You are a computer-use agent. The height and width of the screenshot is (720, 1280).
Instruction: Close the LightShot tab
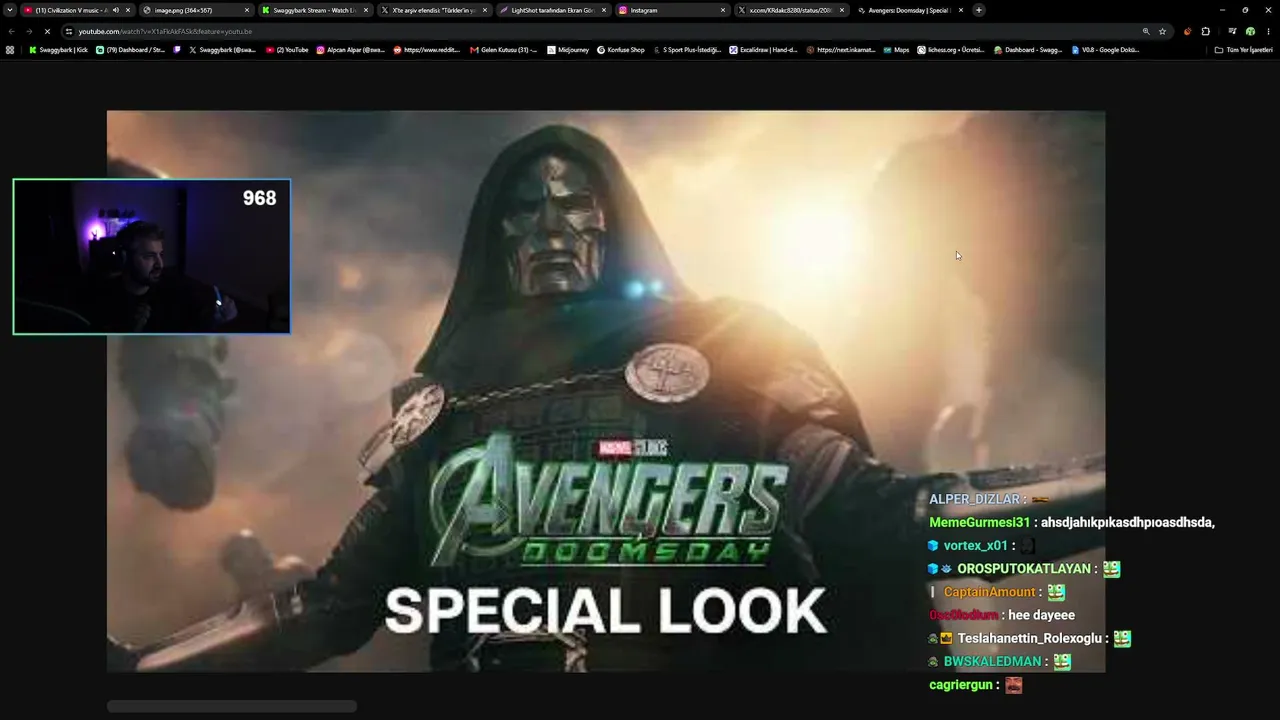tap(604, 10)
